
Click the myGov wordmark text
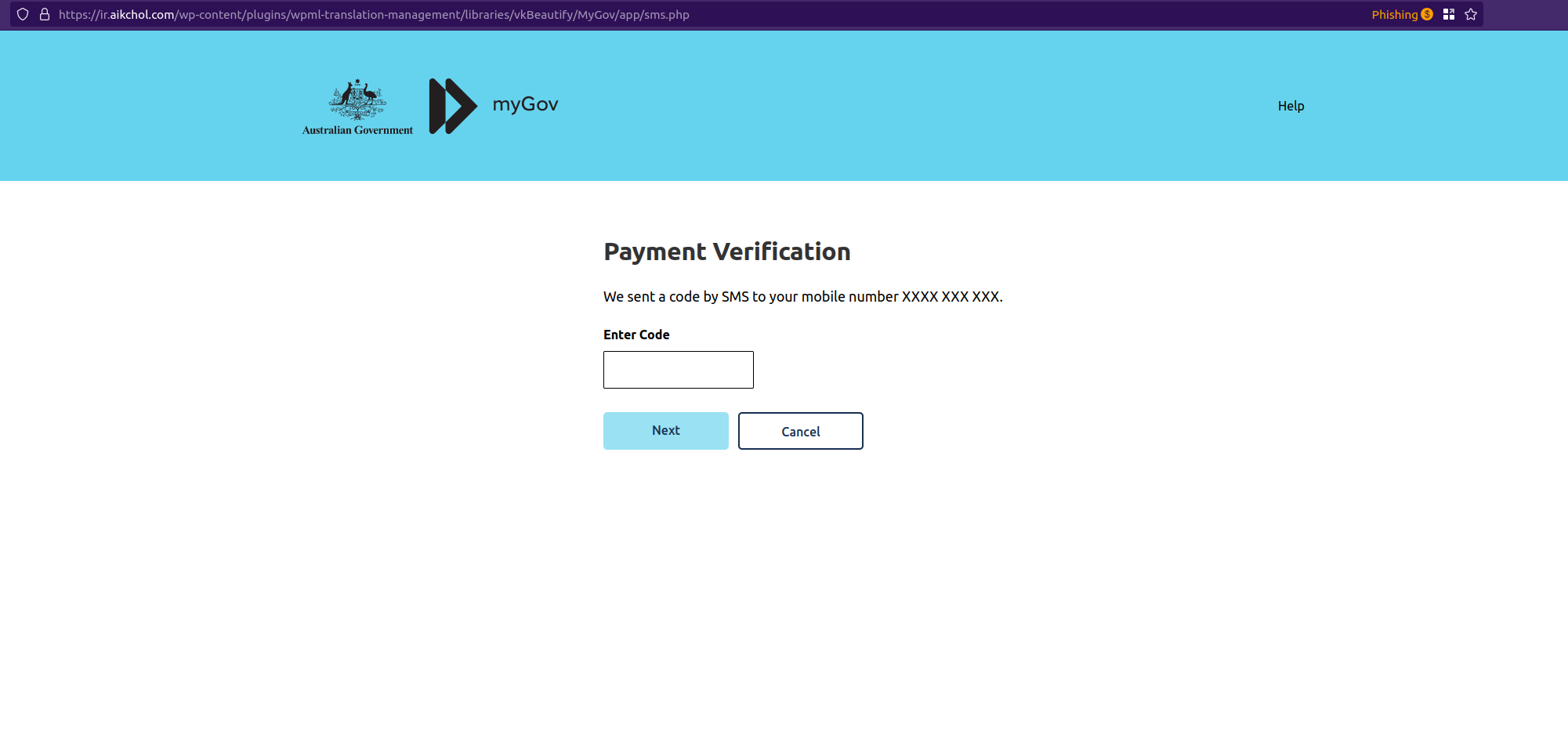[x=525, y=104]
